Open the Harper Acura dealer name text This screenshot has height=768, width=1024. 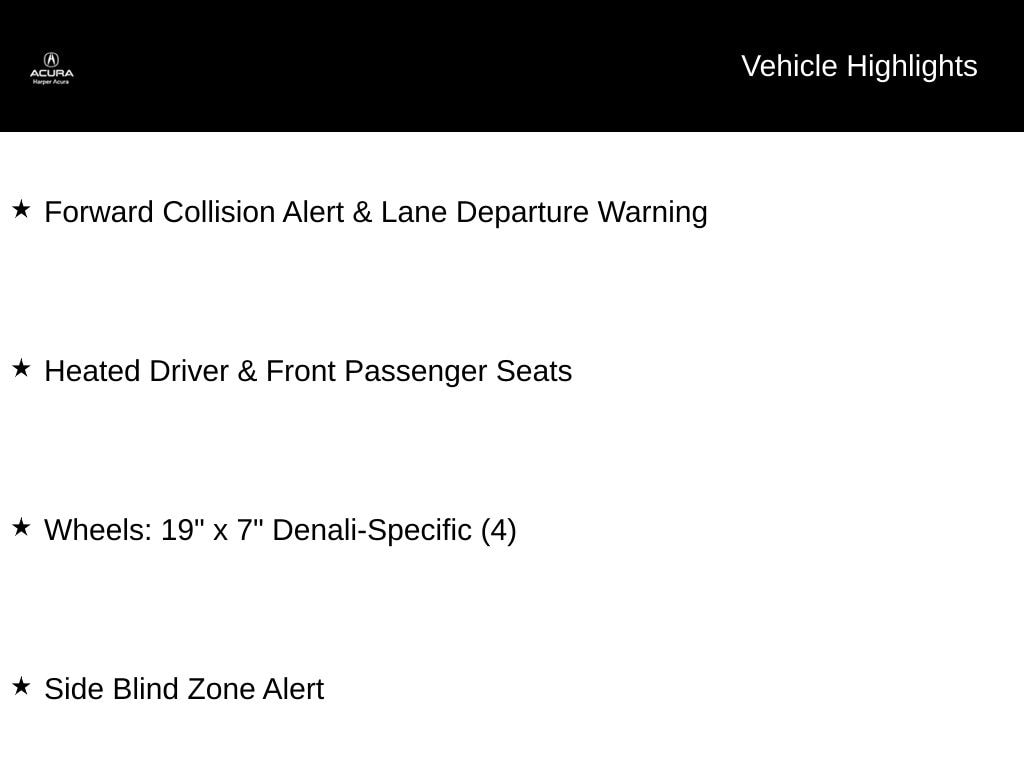51,82
